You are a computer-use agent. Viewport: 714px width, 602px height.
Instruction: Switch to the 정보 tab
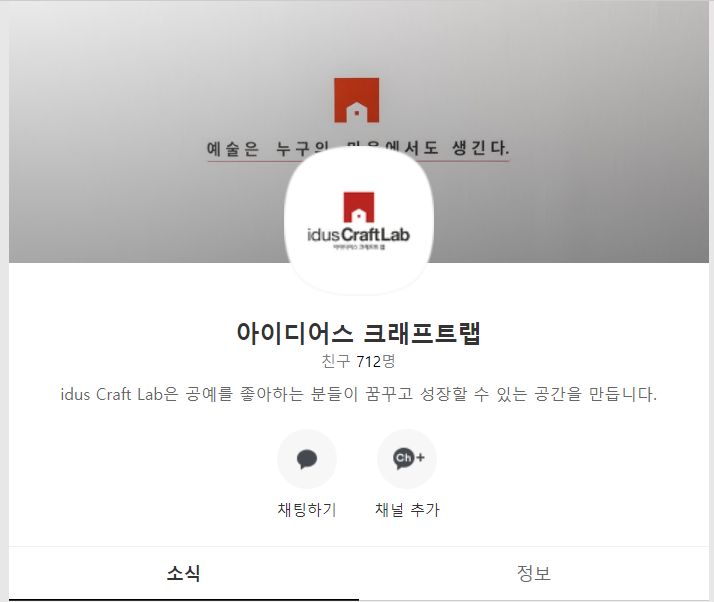coord(534,573)
